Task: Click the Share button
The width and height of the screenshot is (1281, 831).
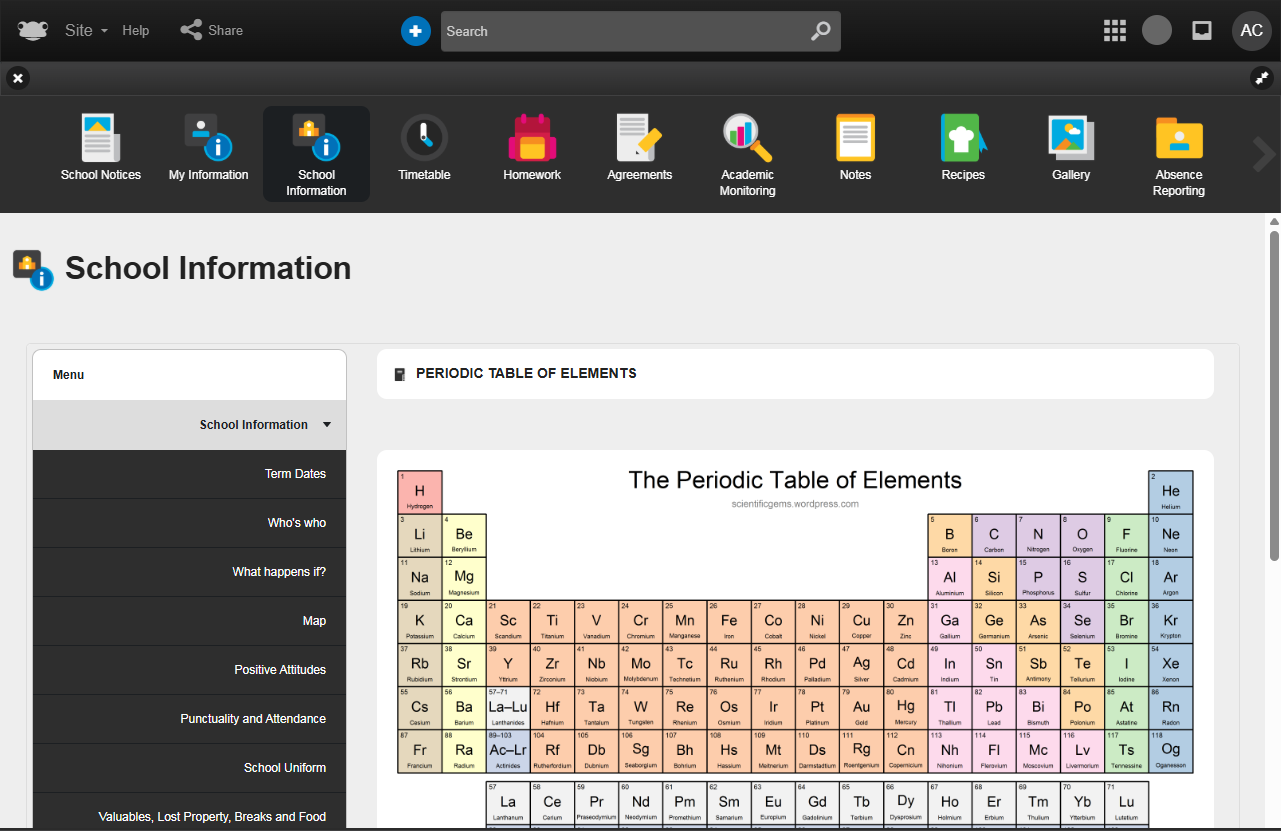Action: [x=212, y=31]
